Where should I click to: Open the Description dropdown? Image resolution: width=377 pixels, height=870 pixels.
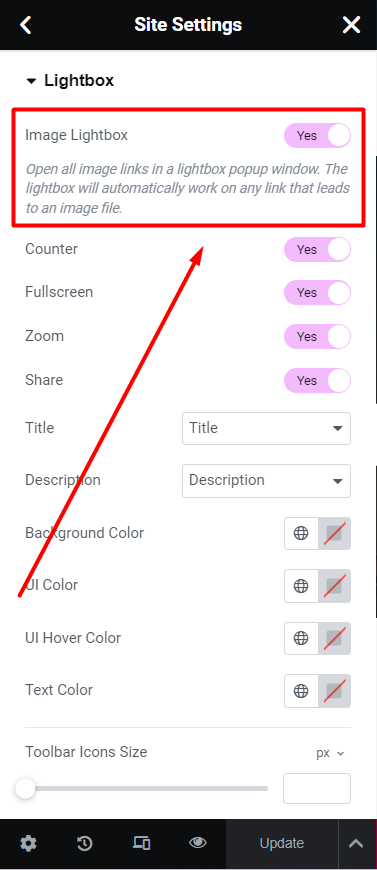pyautogui.click(x=267, y=480)
